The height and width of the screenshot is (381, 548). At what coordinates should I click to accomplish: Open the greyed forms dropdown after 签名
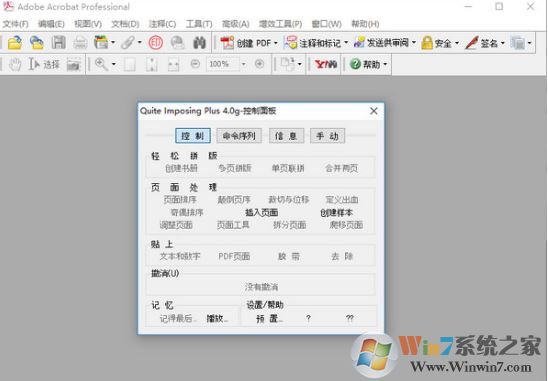pos(529,43)
